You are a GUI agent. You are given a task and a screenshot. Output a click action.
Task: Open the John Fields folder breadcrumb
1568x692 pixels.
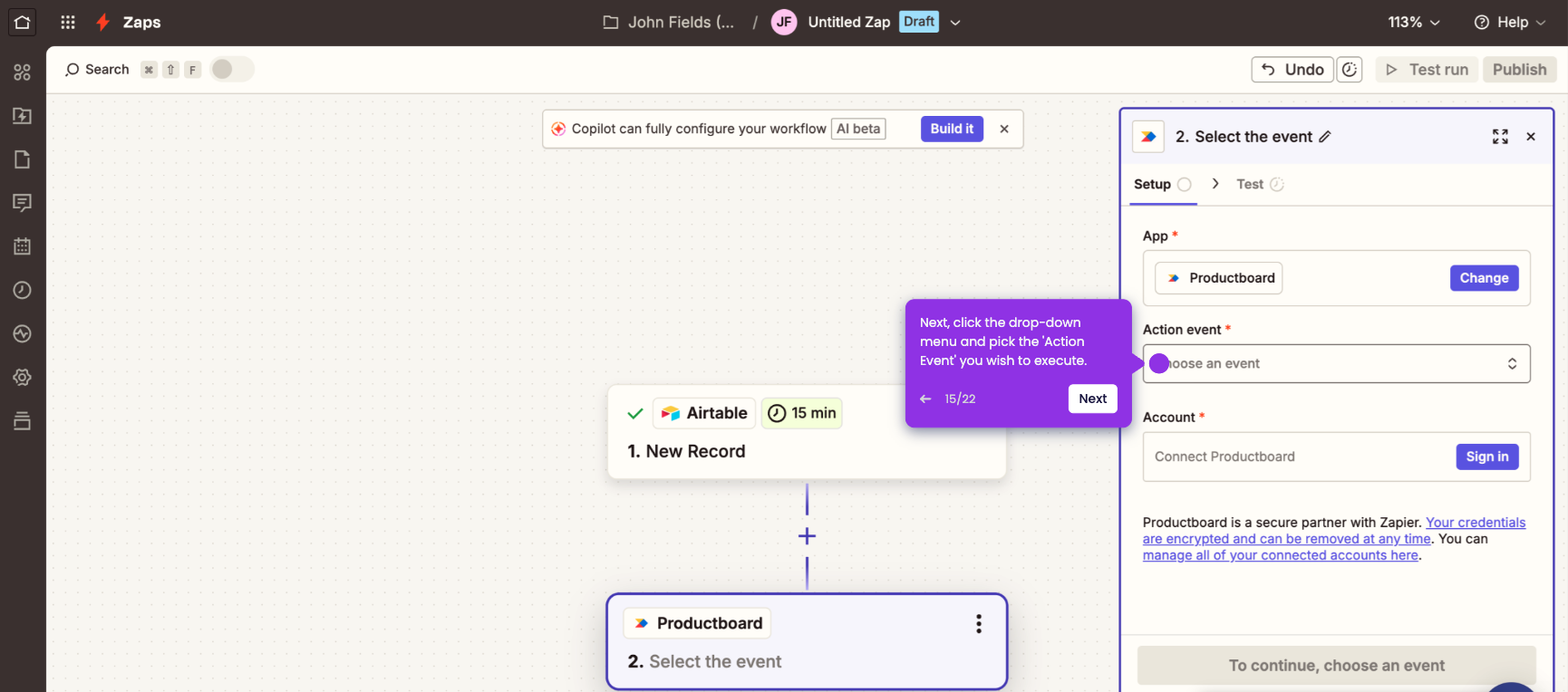(669, 22)
